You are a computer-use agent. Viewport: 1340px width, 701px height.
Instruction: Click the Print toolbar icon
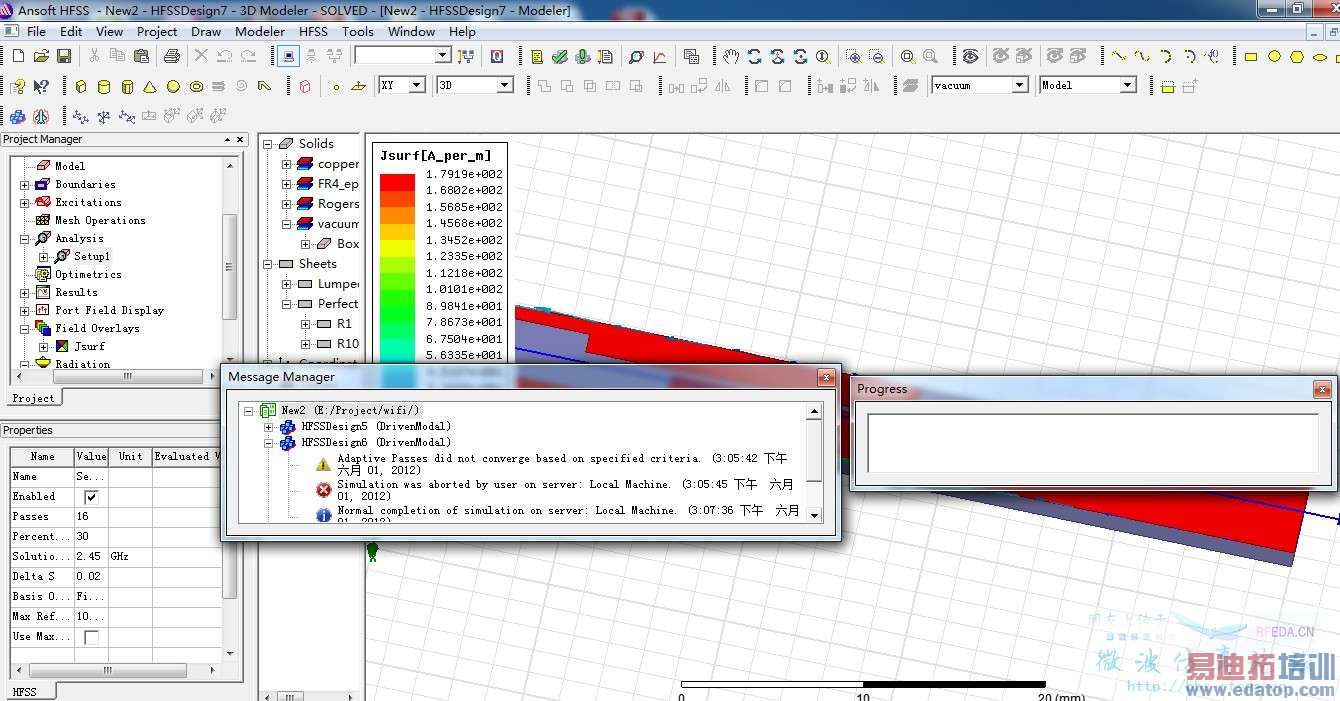[x=171, y=57]
